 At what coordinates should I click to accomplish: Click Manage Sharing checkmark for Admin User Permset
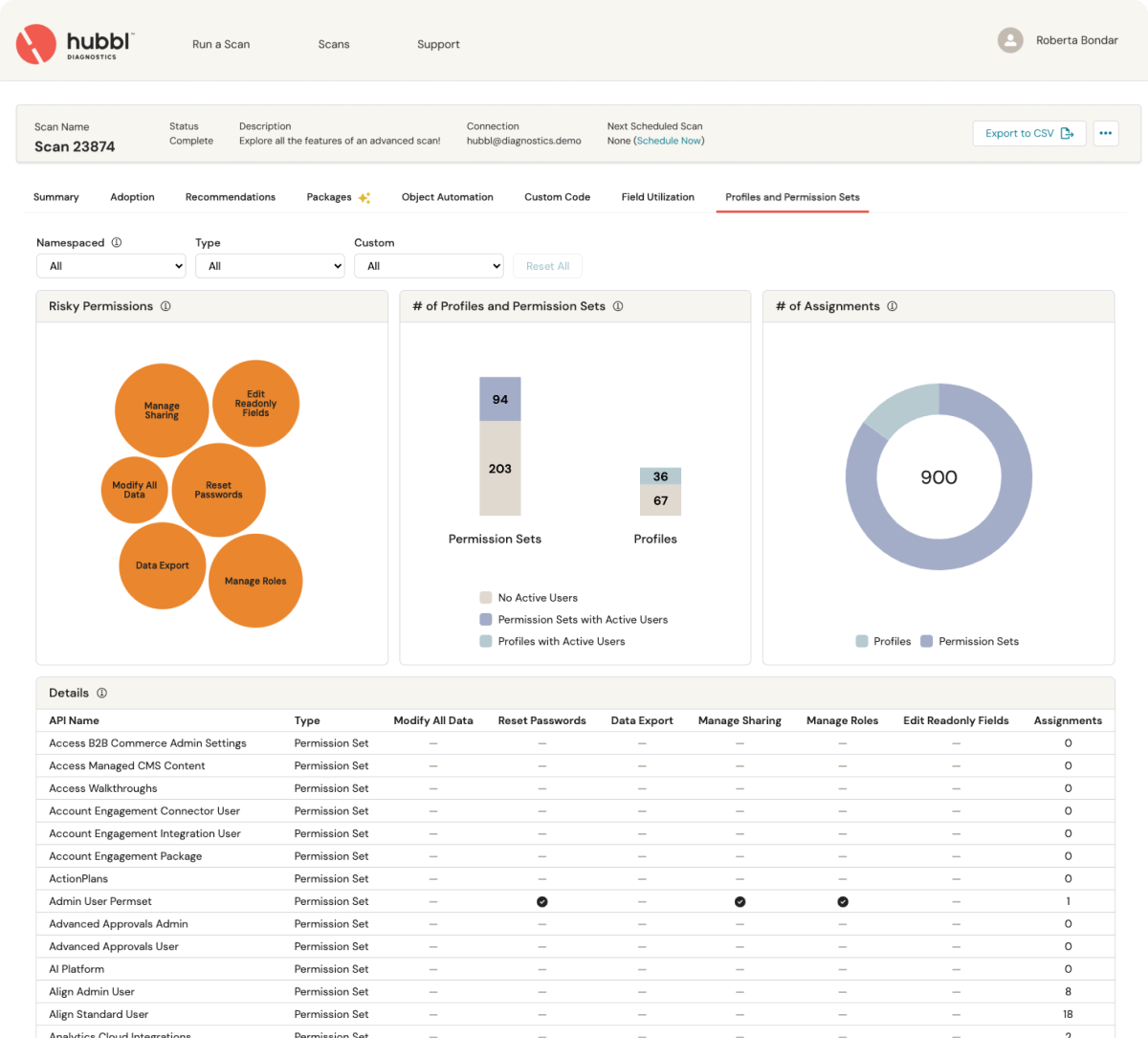click(740, 902)
